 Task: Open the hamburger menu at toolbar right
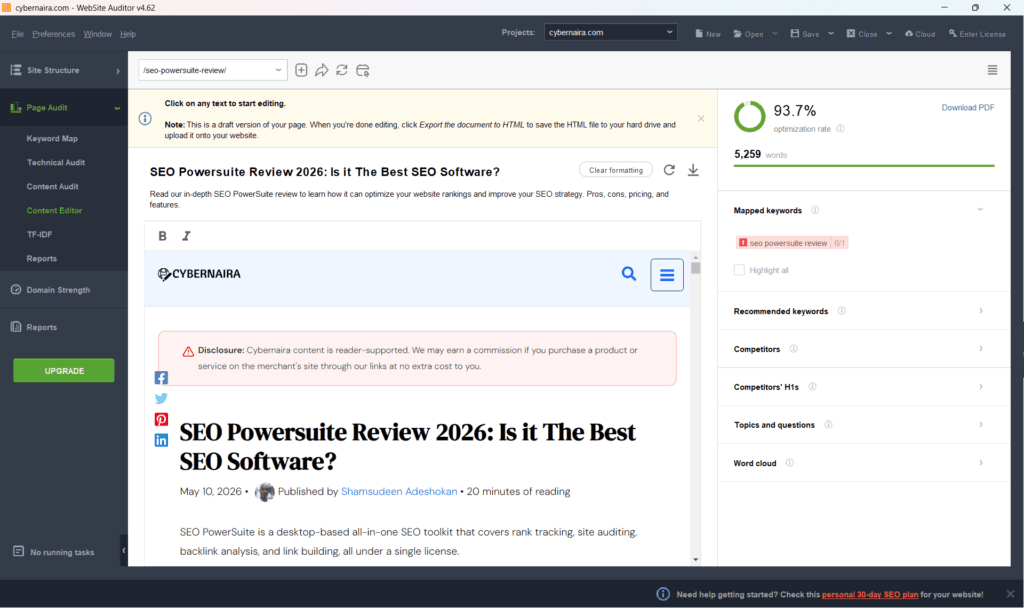[x=992, y=70]
